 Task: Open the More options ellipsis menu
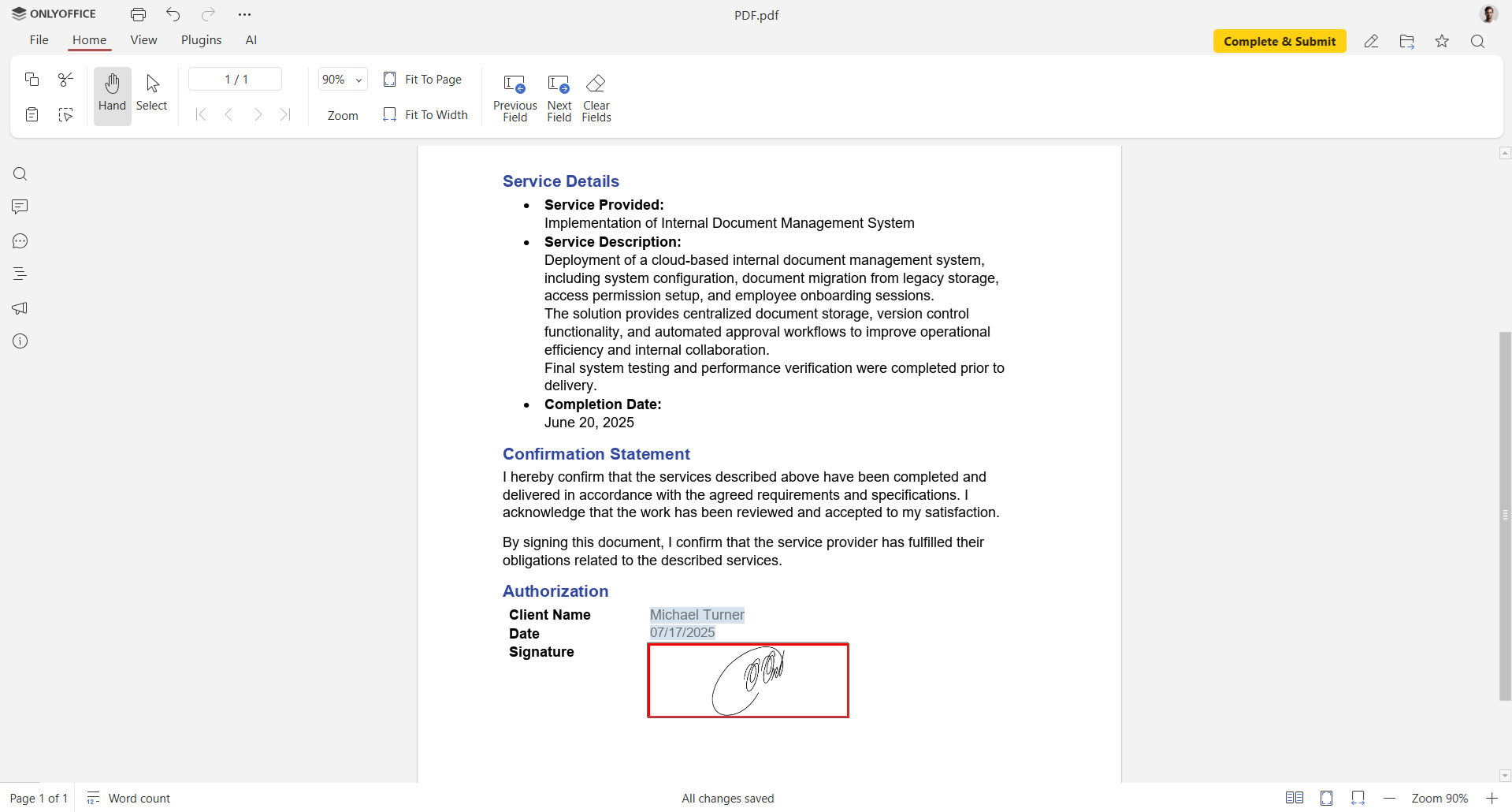(245, 14)
